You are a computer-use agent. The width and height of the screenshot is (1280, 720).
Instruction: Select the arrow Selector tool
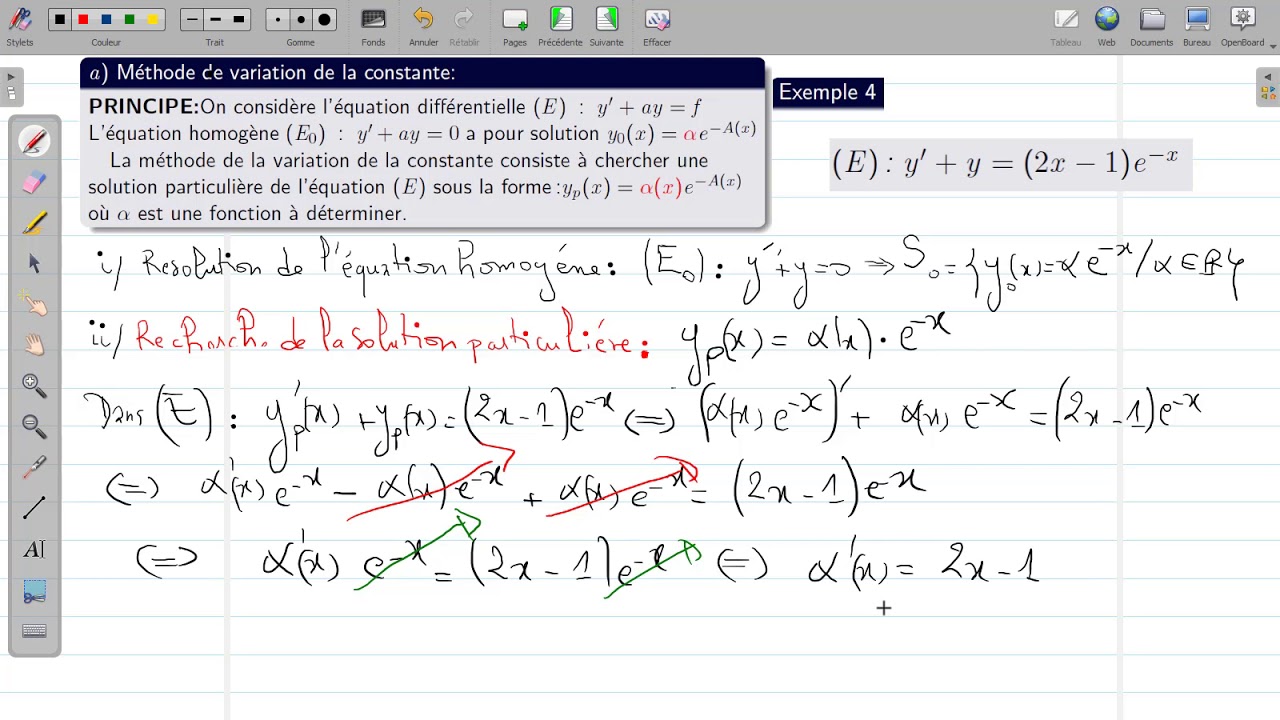click(34, 263)
